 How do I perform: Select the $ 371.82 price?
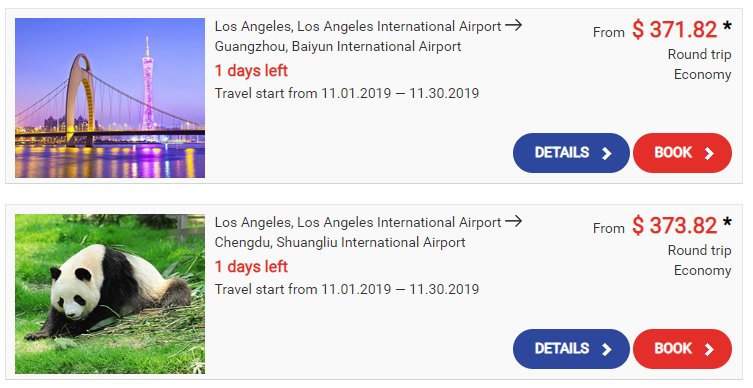(675, 29)
